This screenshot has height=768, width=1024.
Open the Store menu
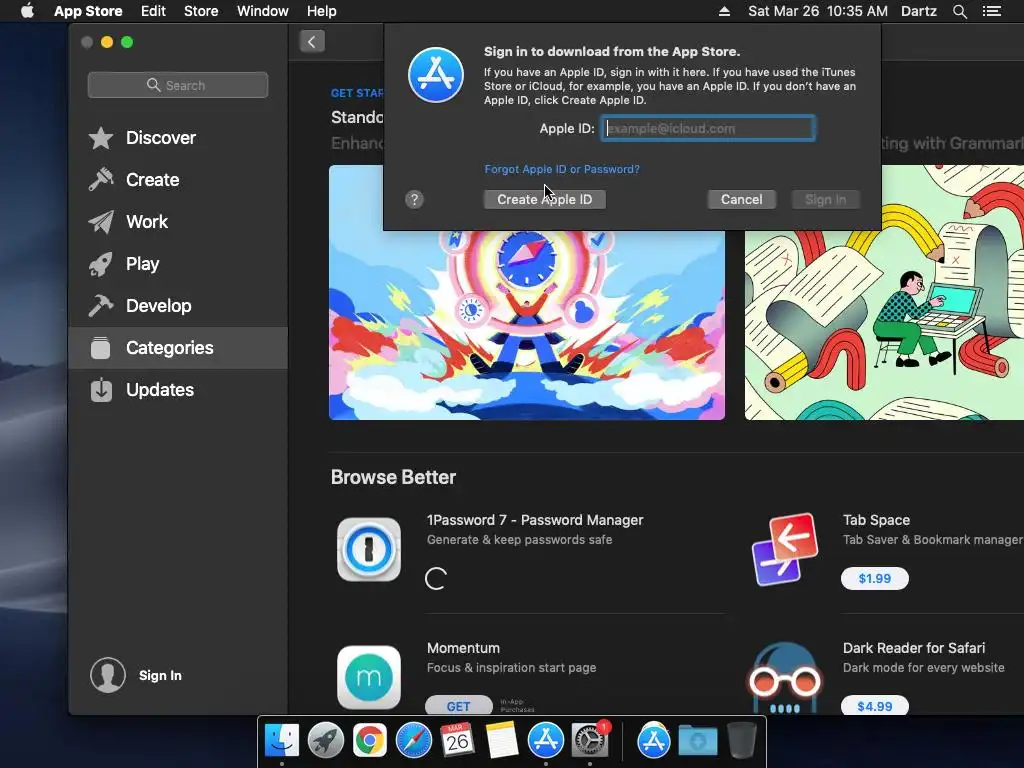click(200, 11)
